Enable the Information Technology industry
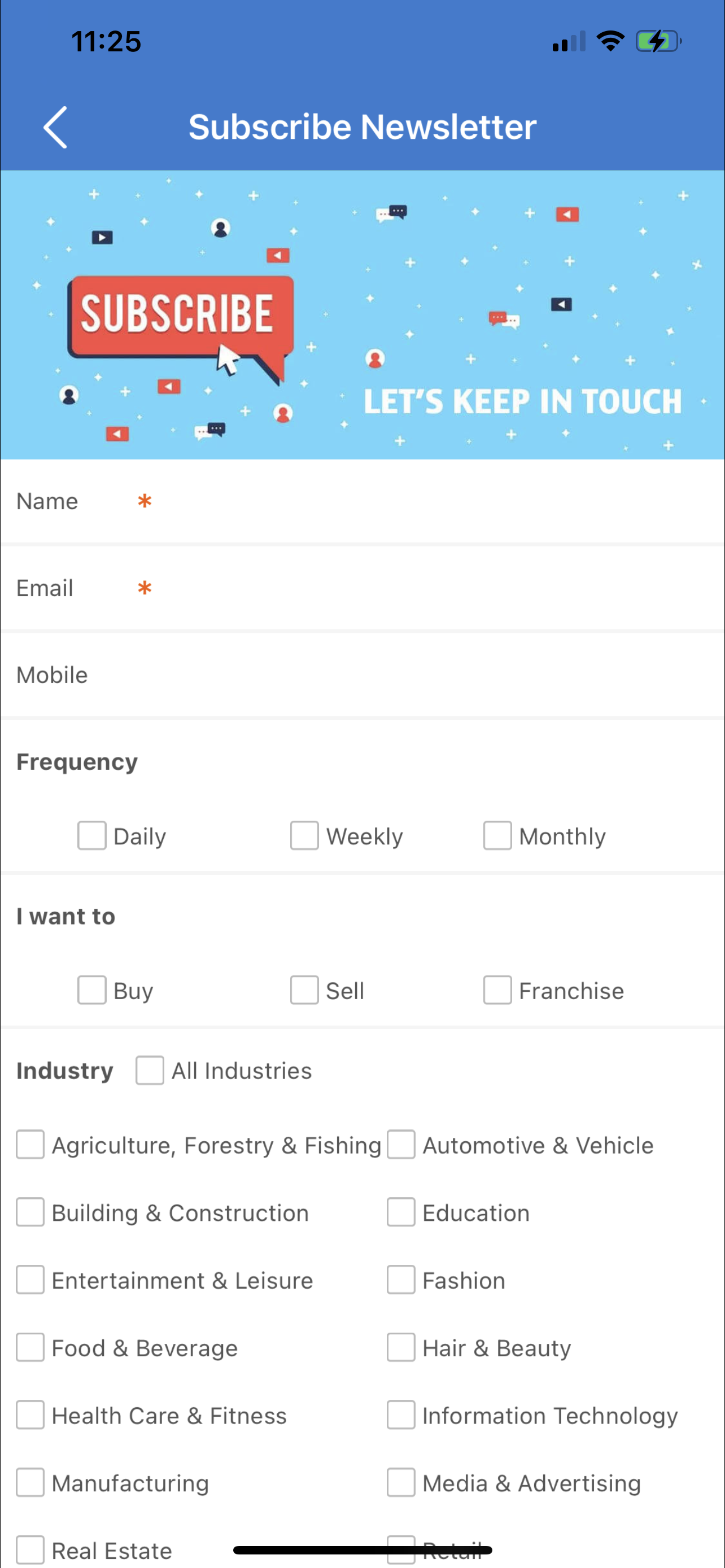This screenshot has height=1568, width=725. pos(401,1414)
